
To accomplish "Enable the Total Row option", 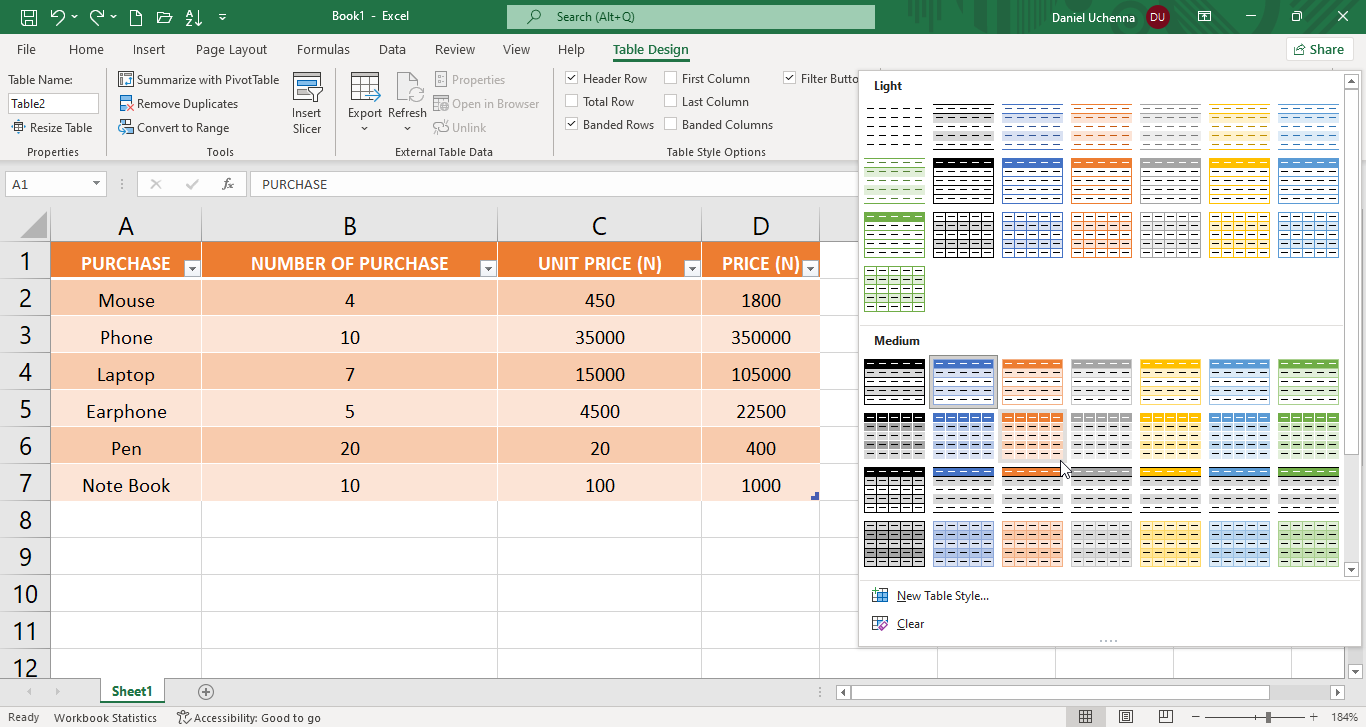I will pos(573,101).
